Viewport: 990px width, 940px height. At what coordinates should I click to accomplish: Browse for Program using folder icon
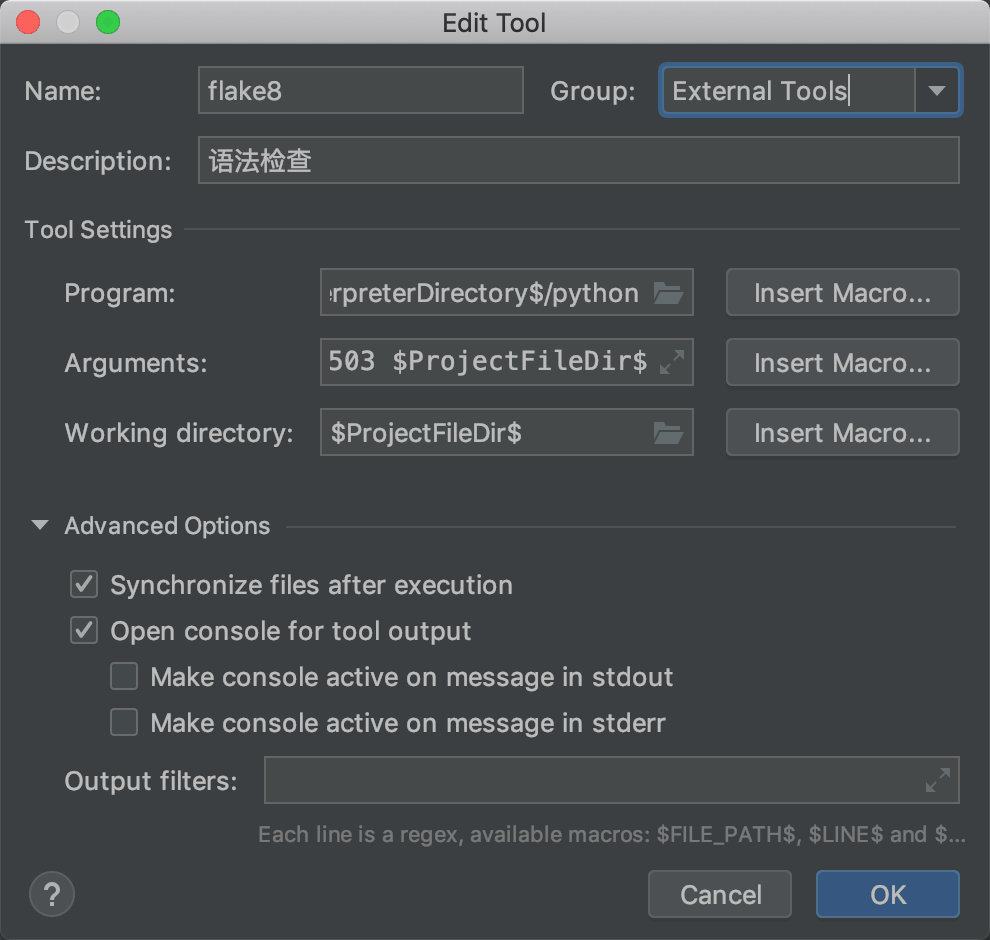[668, 293]
